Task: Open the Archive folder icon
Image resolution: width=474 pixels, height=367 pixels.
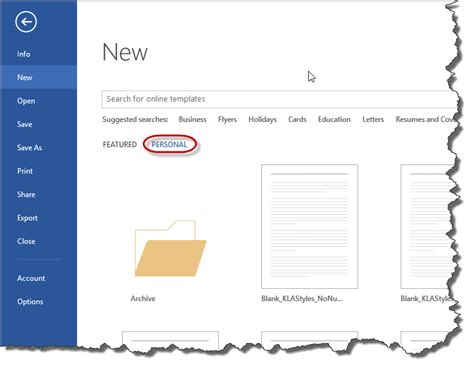Action: point(170,248)
